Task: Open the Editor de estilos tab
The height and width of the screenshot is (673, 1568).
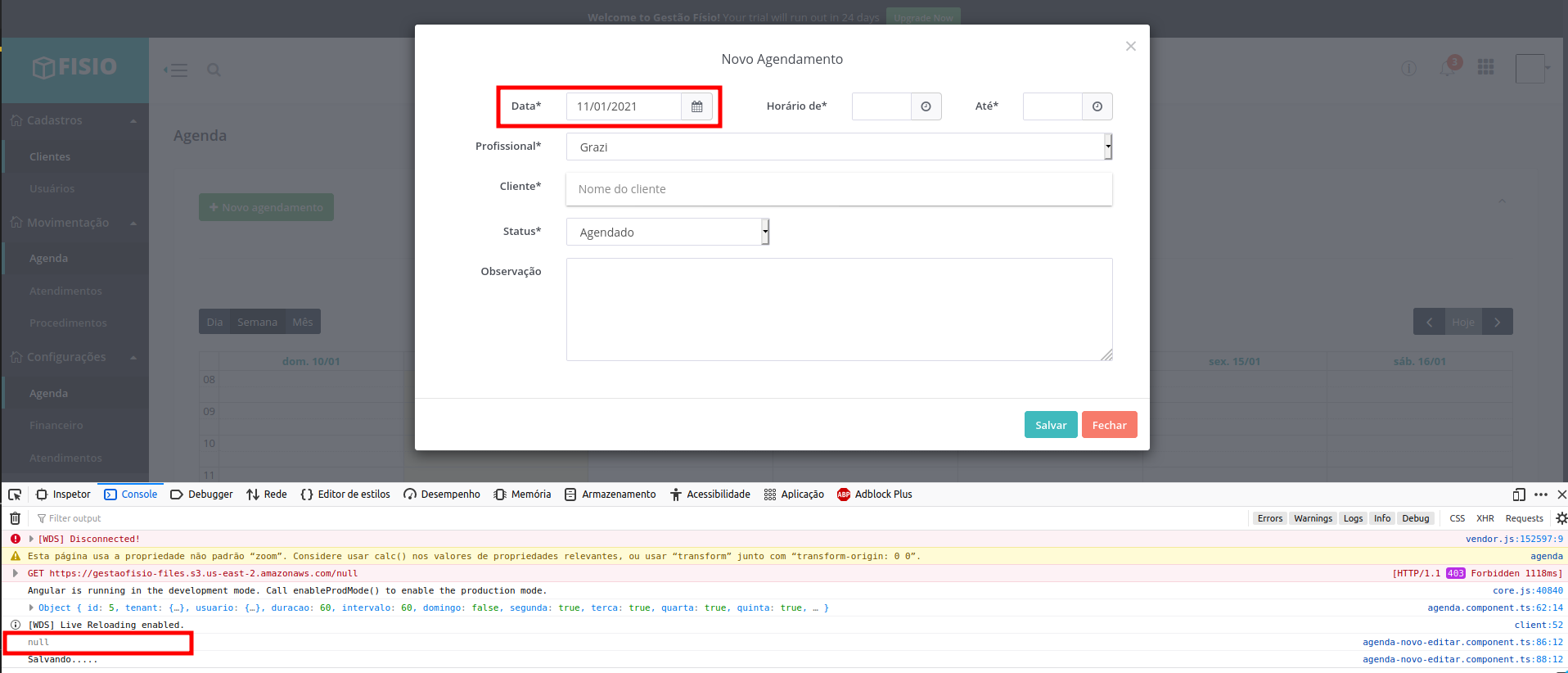Action: tap(345, 495)
